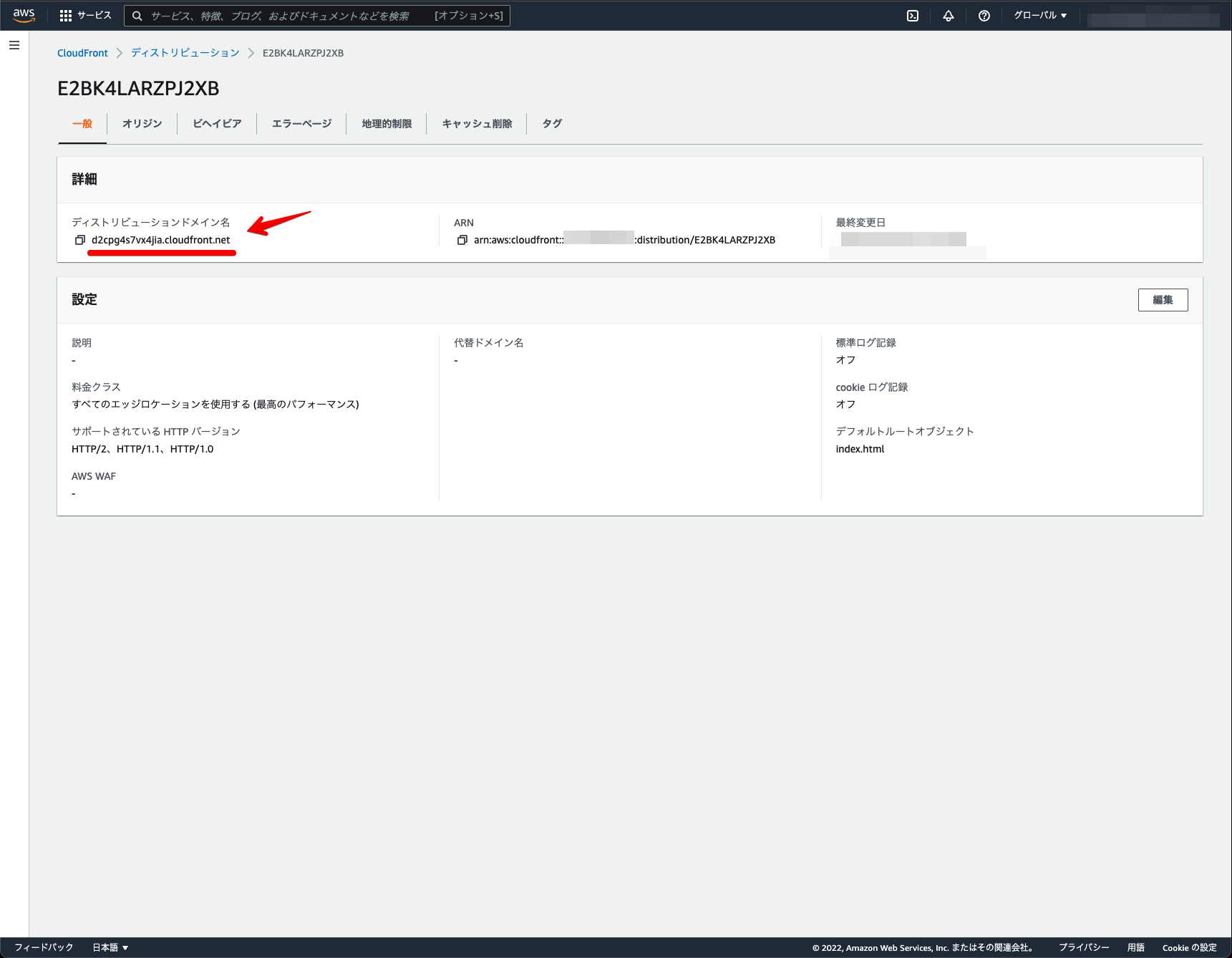Click the AWS WAF label

(94, 476)
